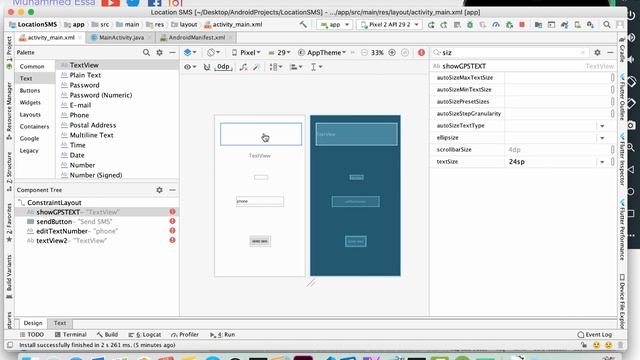Open Component Tree settings gear
Screen dimensions: 640x360
point(159,190)
